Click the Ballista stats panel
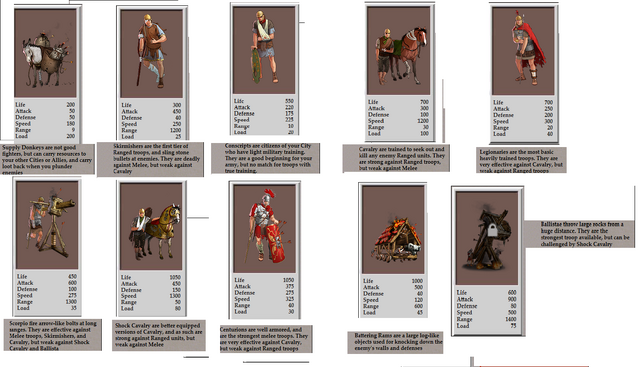The height and width of the screenshot is (367, 640). point(487,309)
